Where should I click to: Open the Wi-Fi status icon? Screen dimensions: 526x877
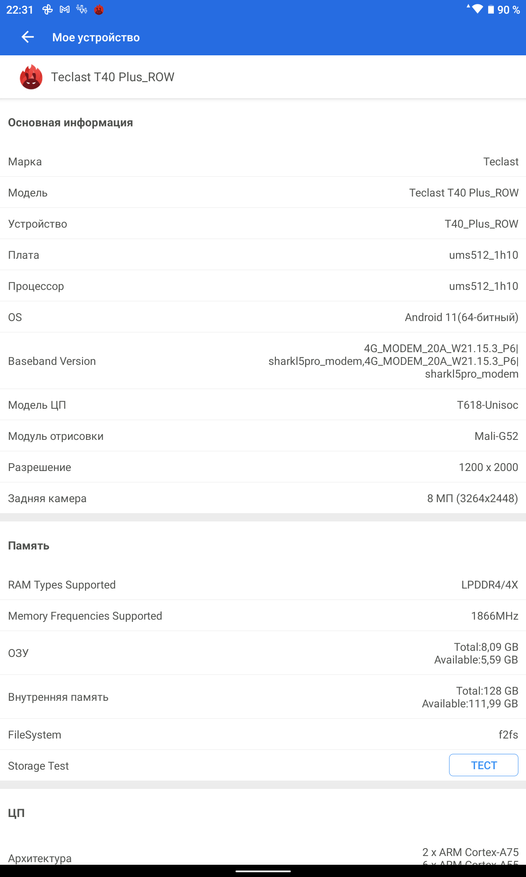point(476,9)
